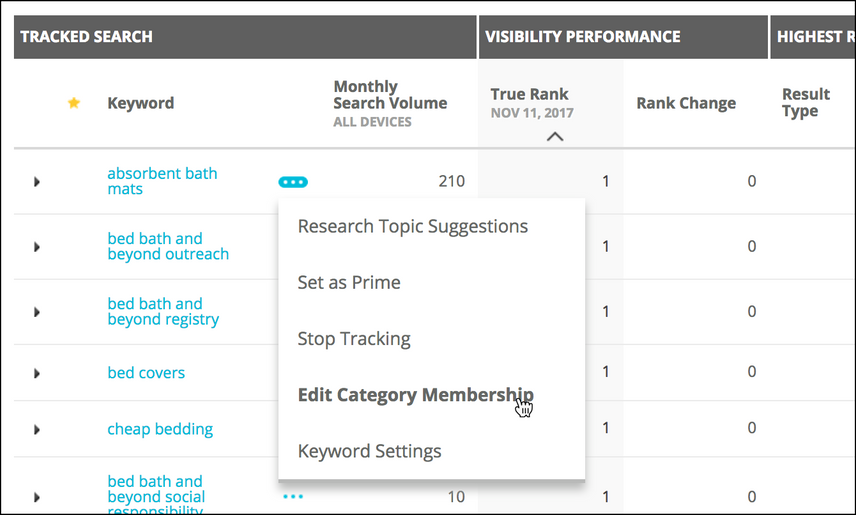
Task: Select Research Topic Suggestions menu item
Action: 412,226
